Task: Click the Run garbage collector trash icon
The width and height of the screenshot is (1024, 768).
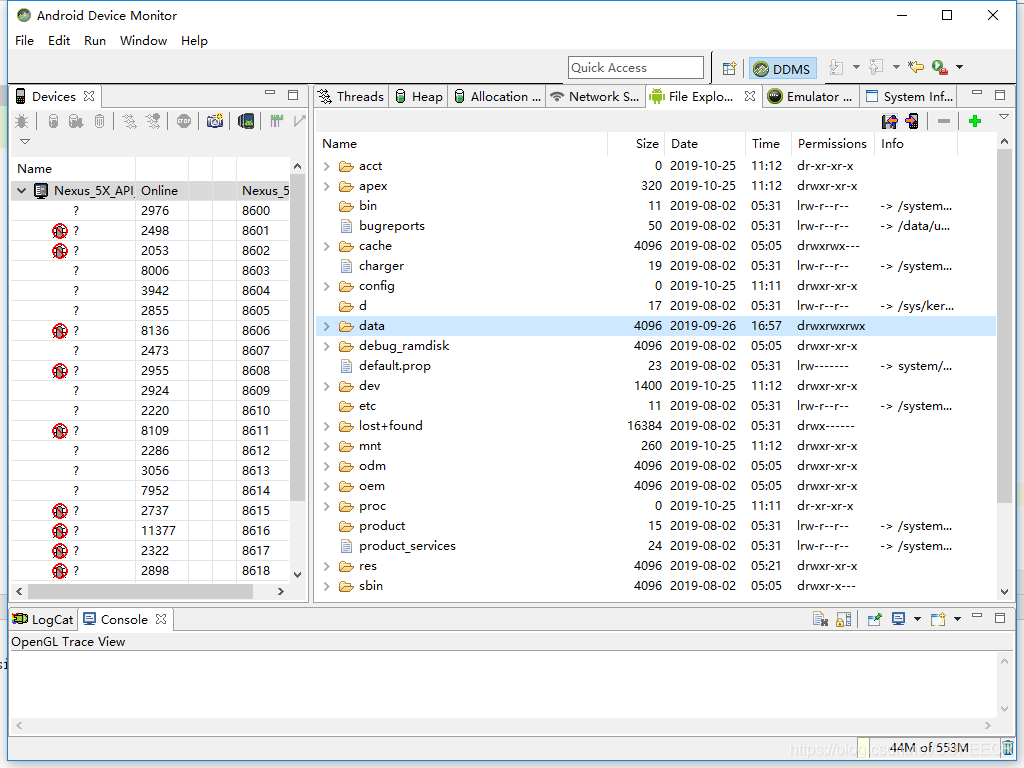Action: (1008, 748)
